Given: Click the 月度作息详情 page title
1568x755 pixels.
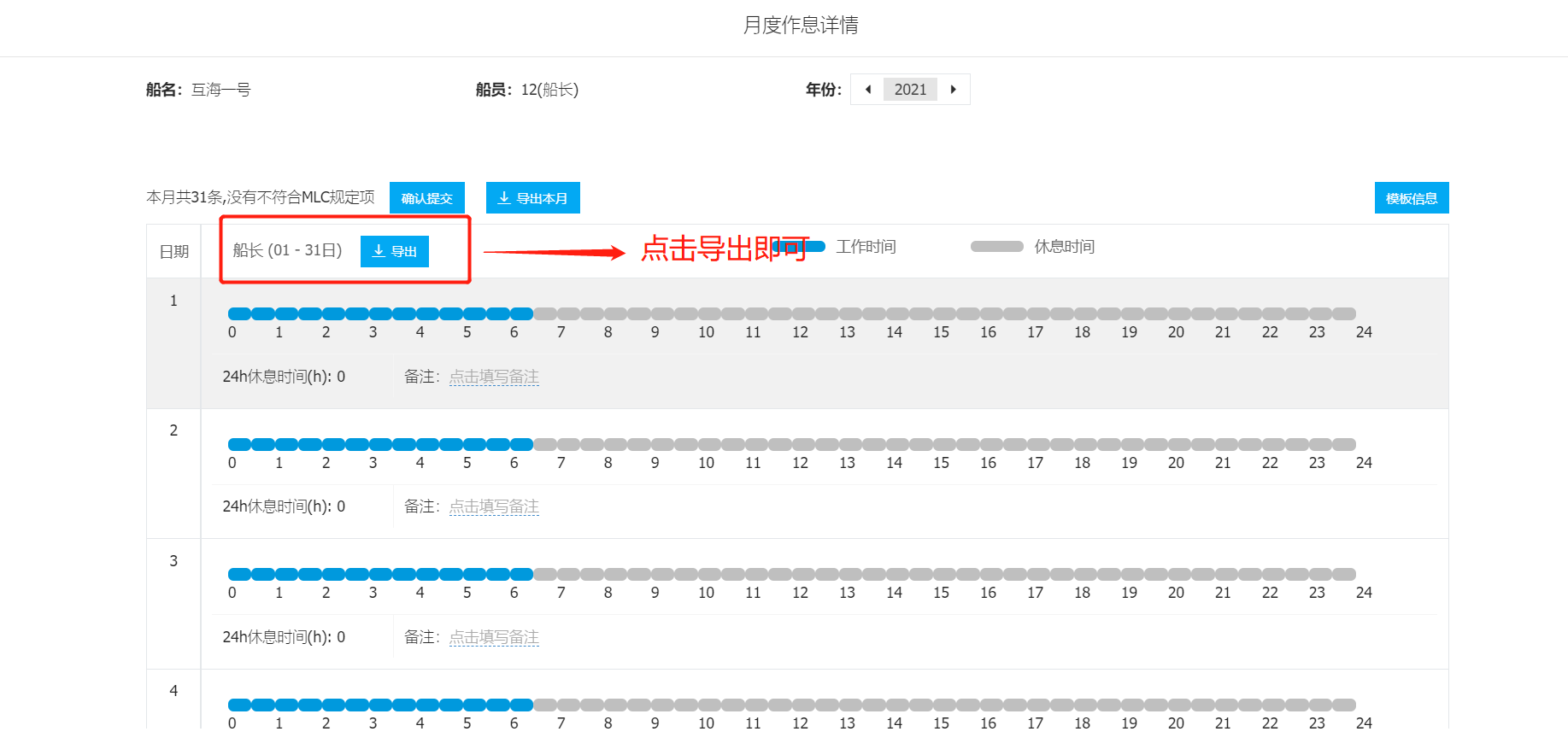Looking at the screenshot, I should pos(801,26).
